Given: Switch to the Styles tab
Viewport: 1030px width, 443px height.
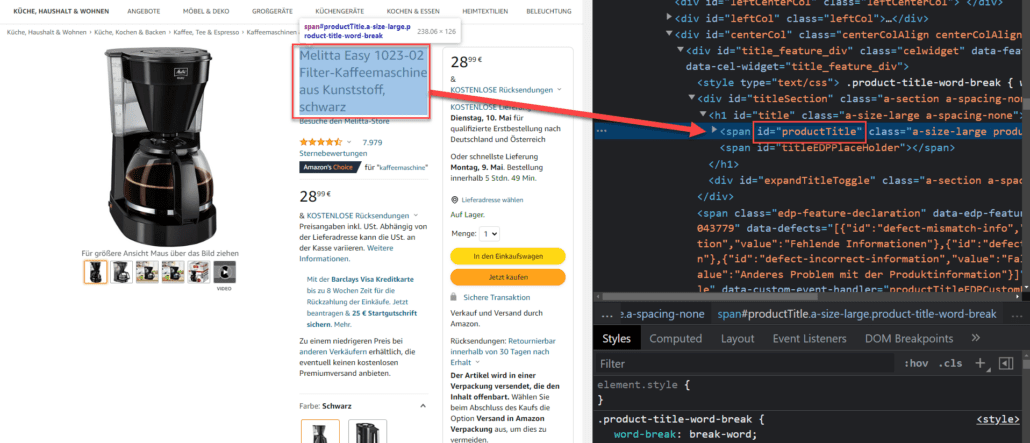Looking at the screenshot, I should (x=616, y=338).
